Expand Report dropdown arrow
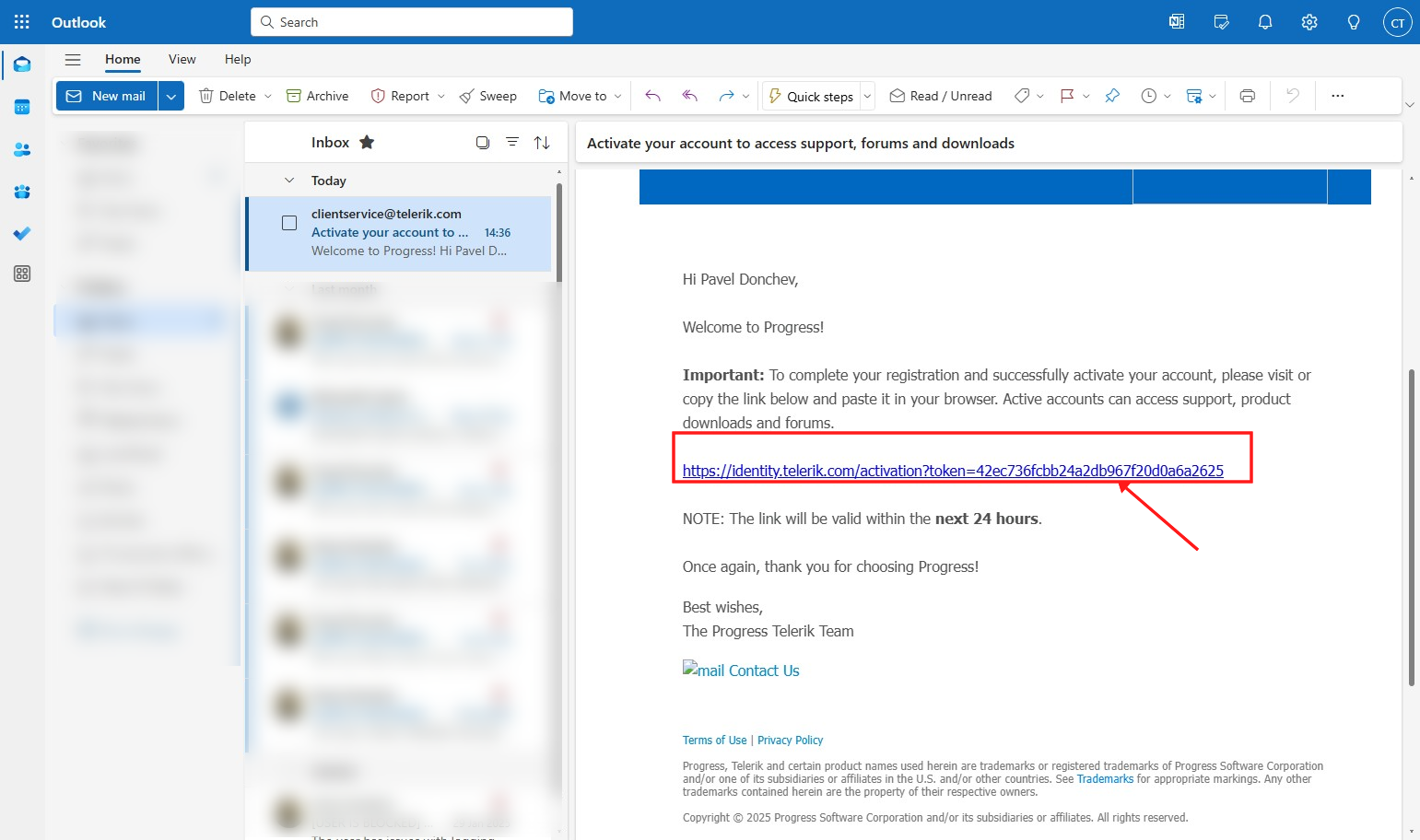The height and width of the screenshot is (840, 1420). coord(440,96)
